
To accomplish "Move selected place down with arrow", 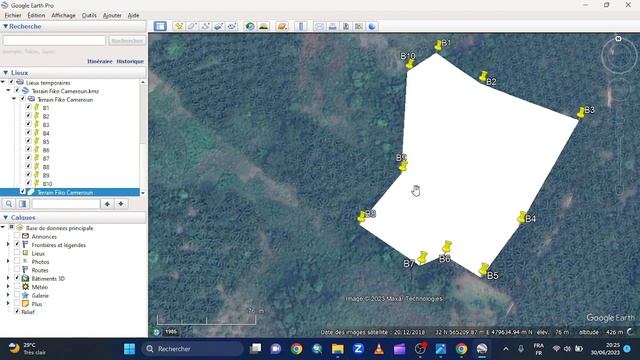I will point(121,204).
